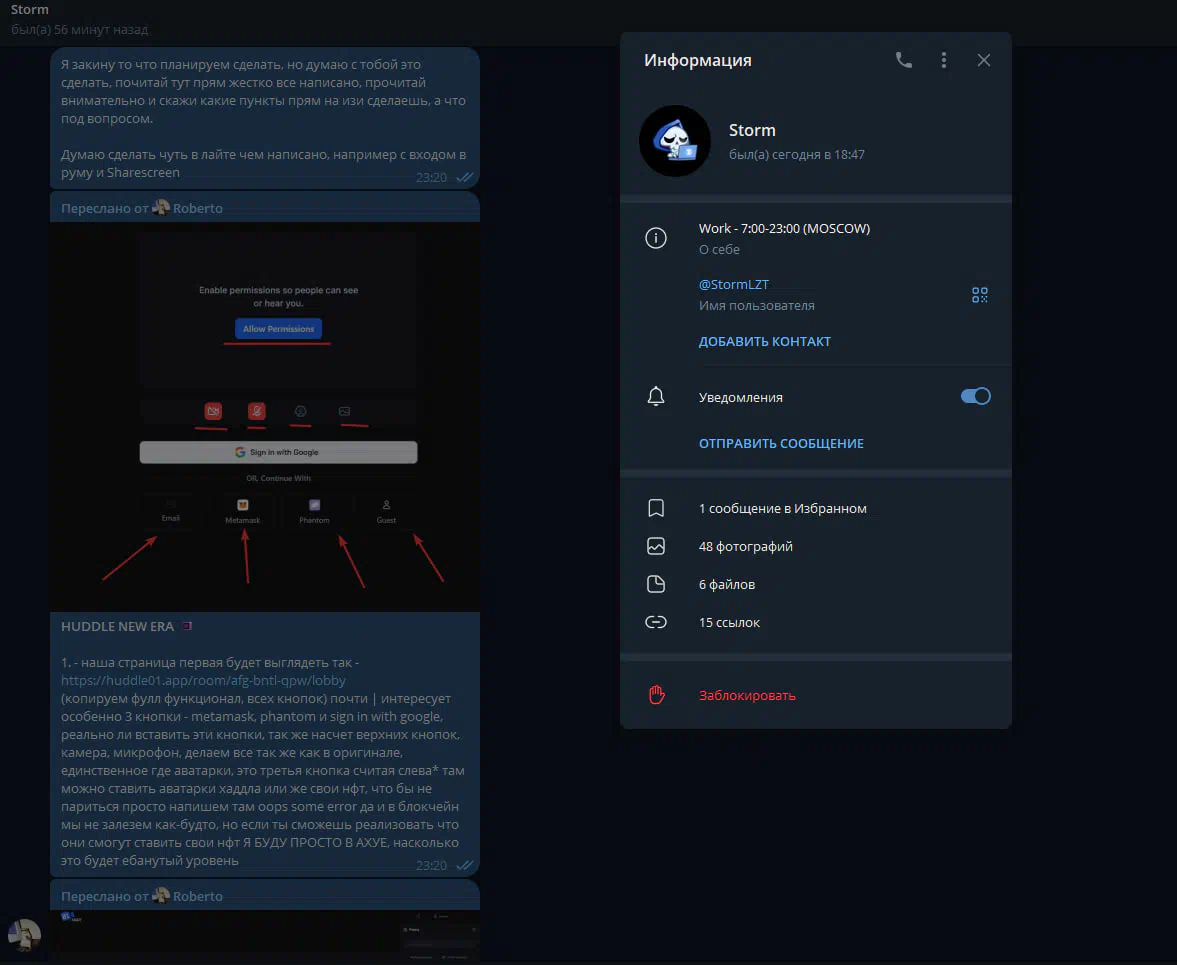Click the status 'был(а) сегодня в 18:47'
The width and height of the screenshot is (1177, 965).
tap(796, 155)
